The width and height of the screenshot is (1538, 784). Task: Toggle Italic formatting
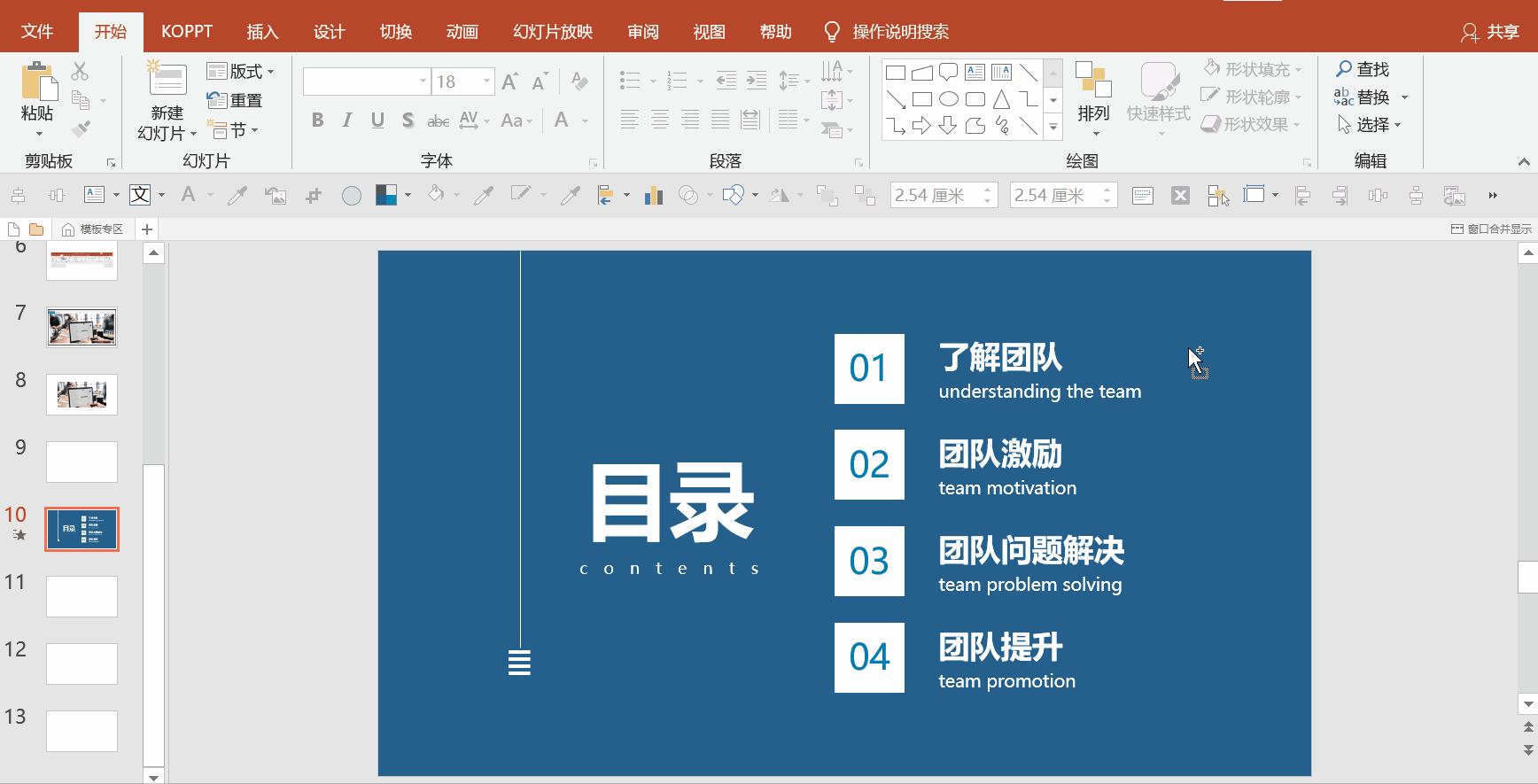click(x=347, y=120)
